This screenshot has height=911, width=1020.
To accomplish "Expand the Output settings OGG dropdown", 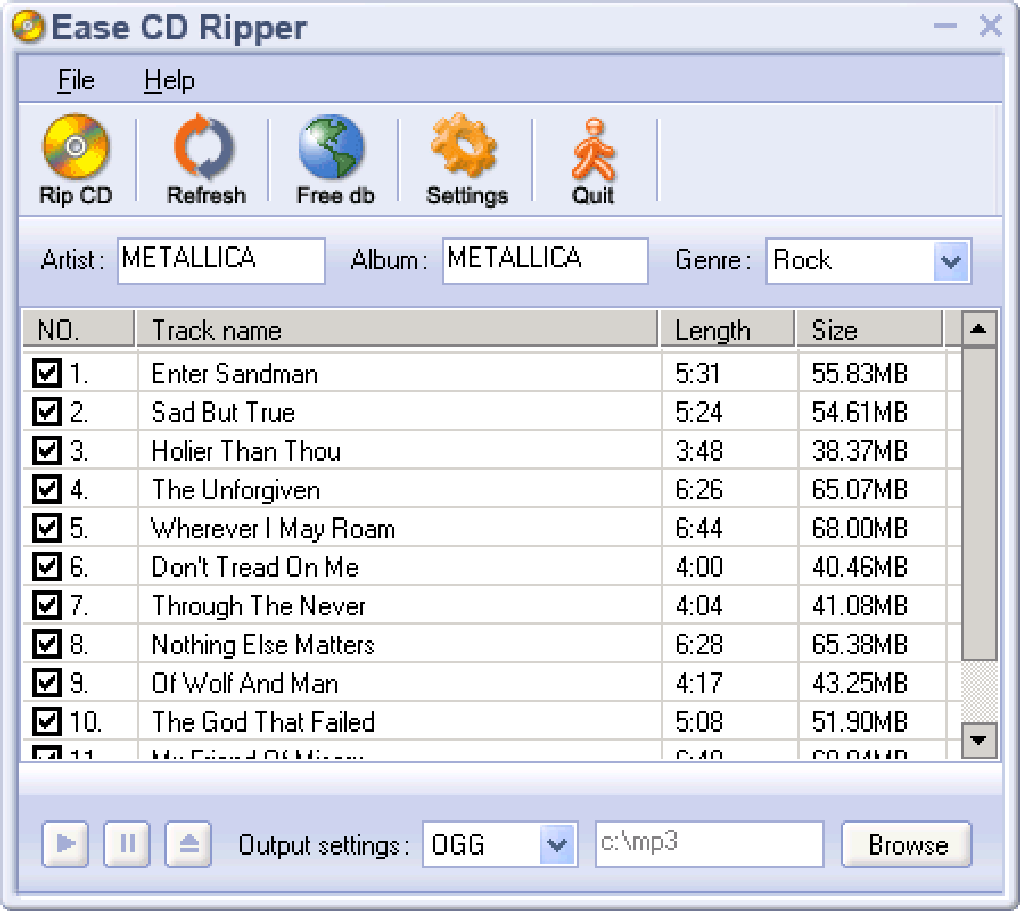I will [557, 845].
